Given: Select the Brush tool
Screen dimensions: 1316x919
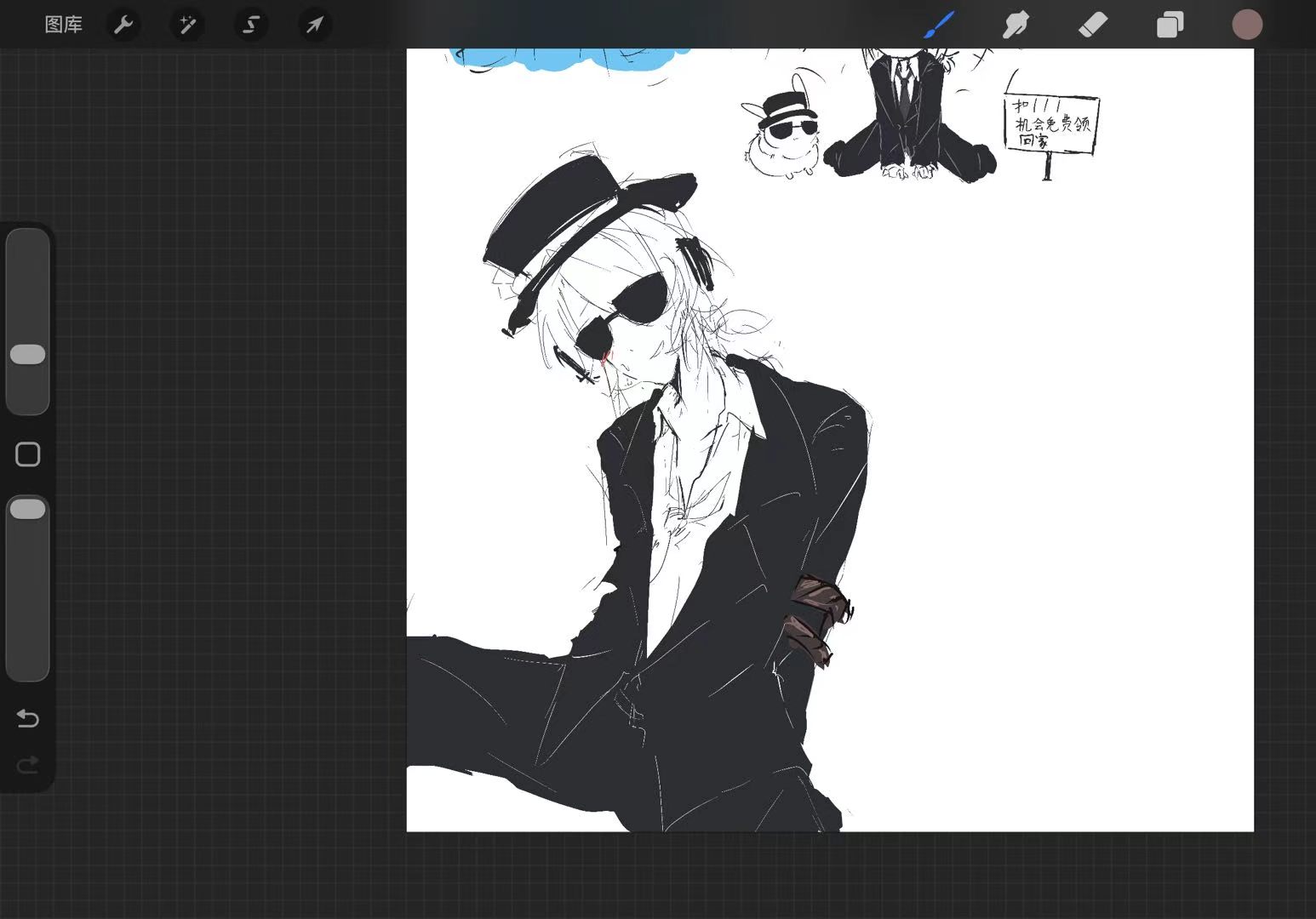Looking at the screenshot, I should tap(939, 25).
